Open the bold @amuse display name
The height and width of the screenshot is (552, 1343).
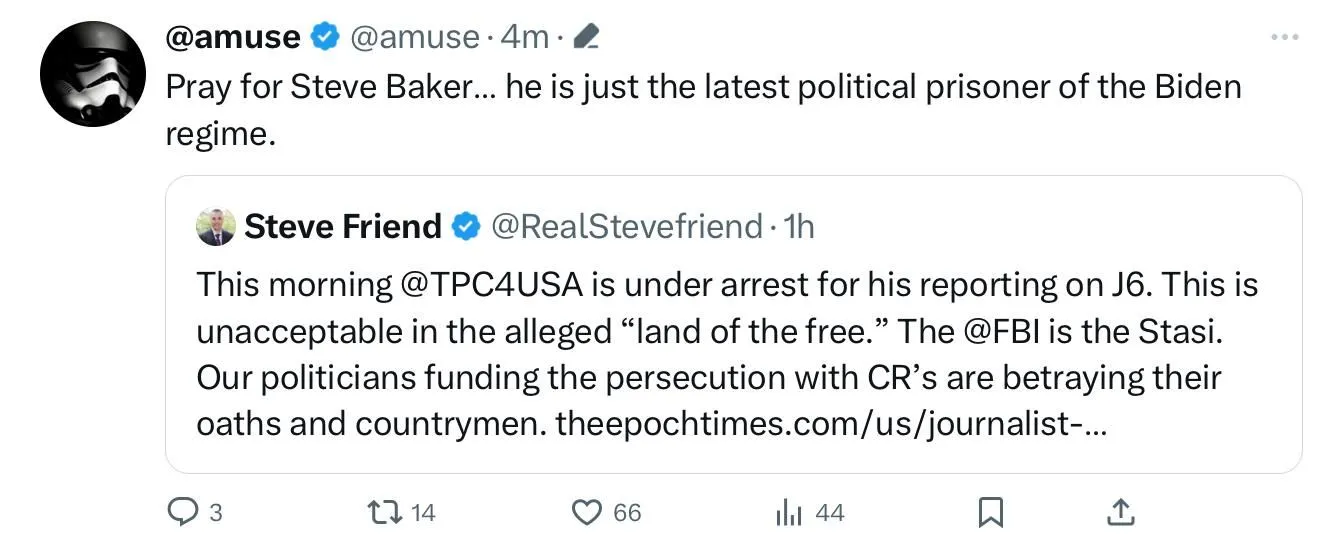click(x=232, y=38)
